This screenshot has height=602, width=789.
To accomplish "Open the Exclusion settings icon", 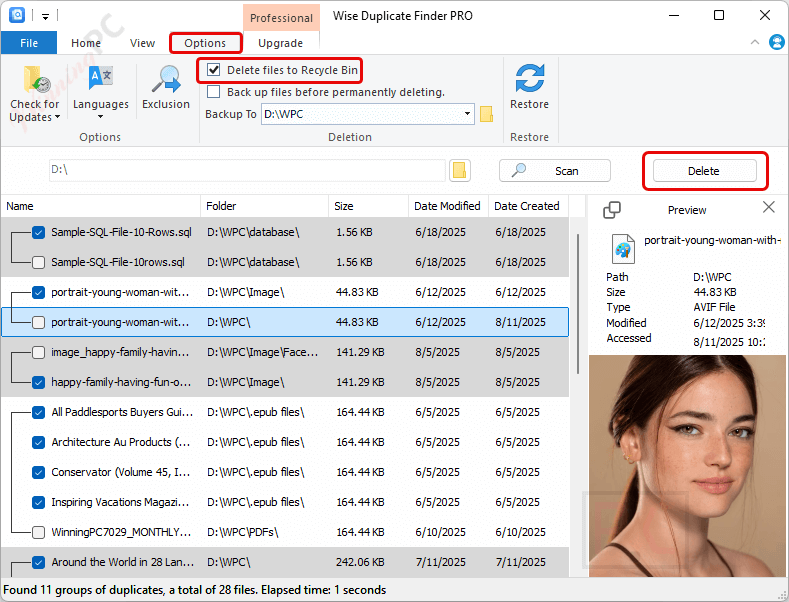I will (x=167, y=80).
